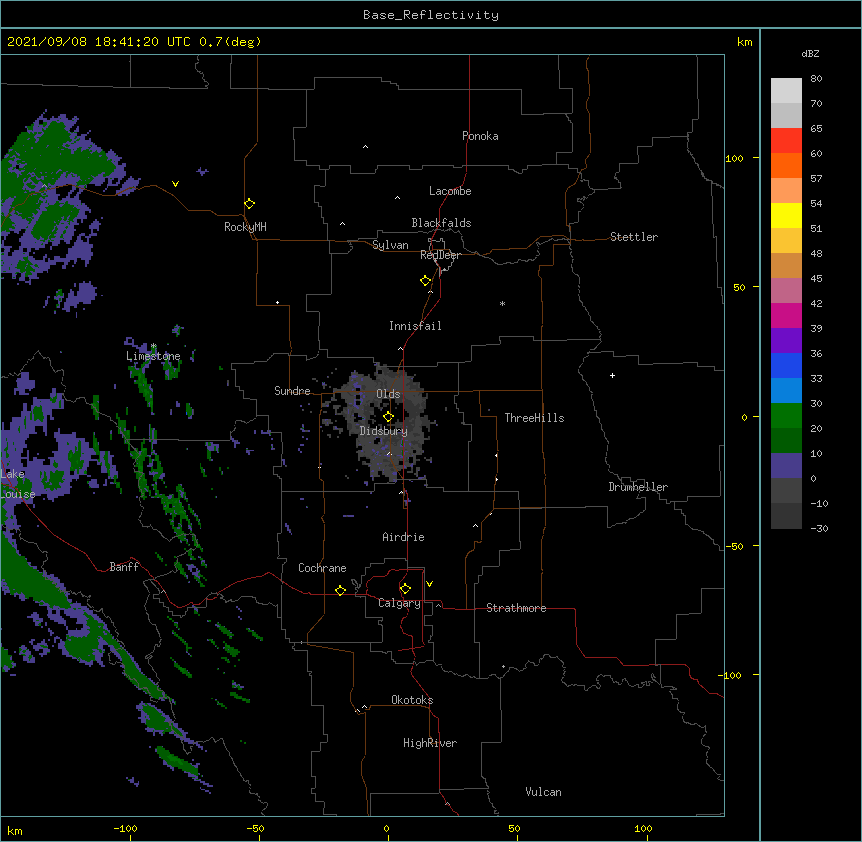Click the km unit label at the bottom left

(15, 831)
